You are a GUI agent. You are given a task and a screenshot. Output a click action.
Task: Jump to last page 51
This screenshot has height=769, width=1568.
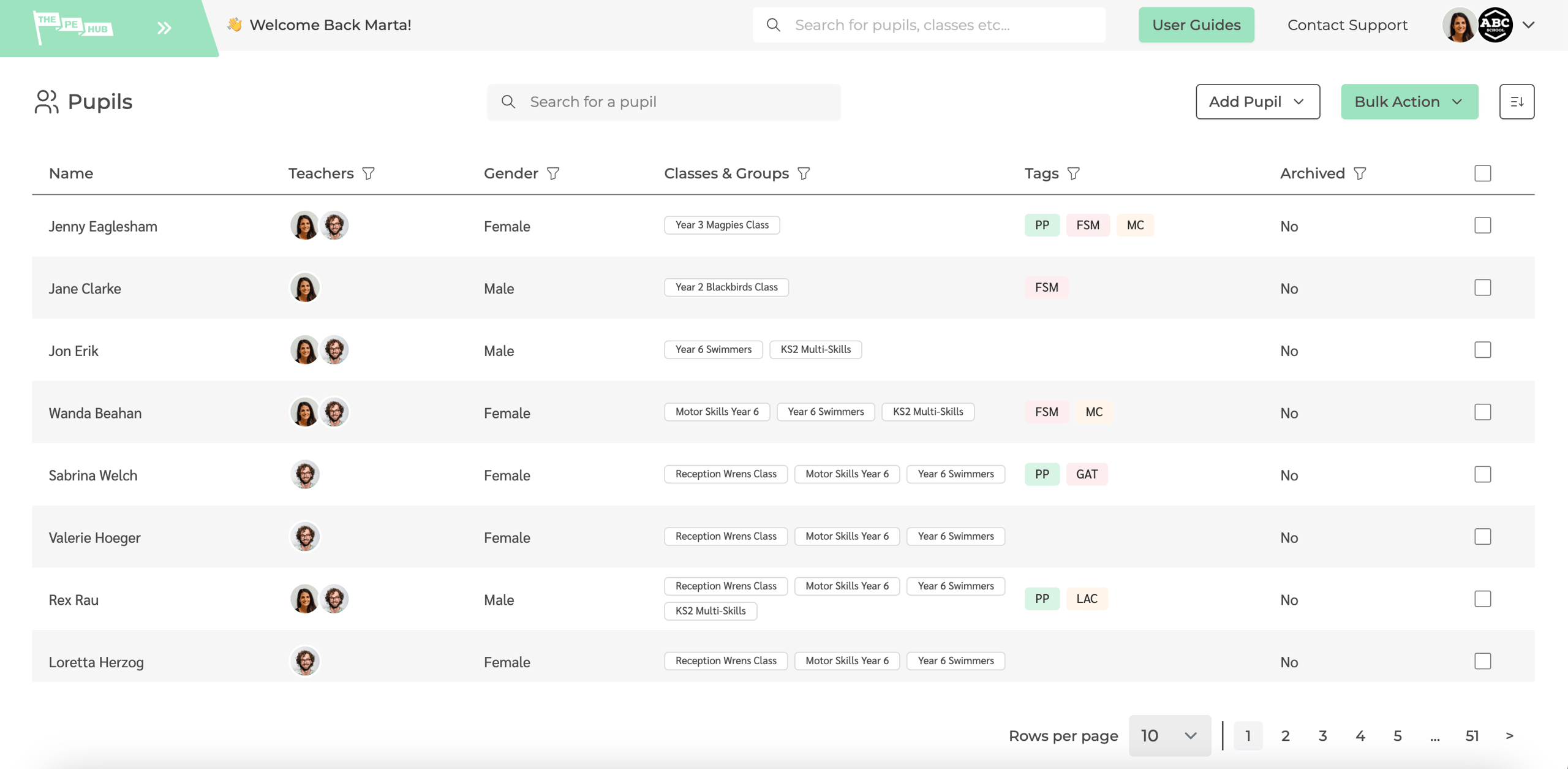[x=1472, y=735]
